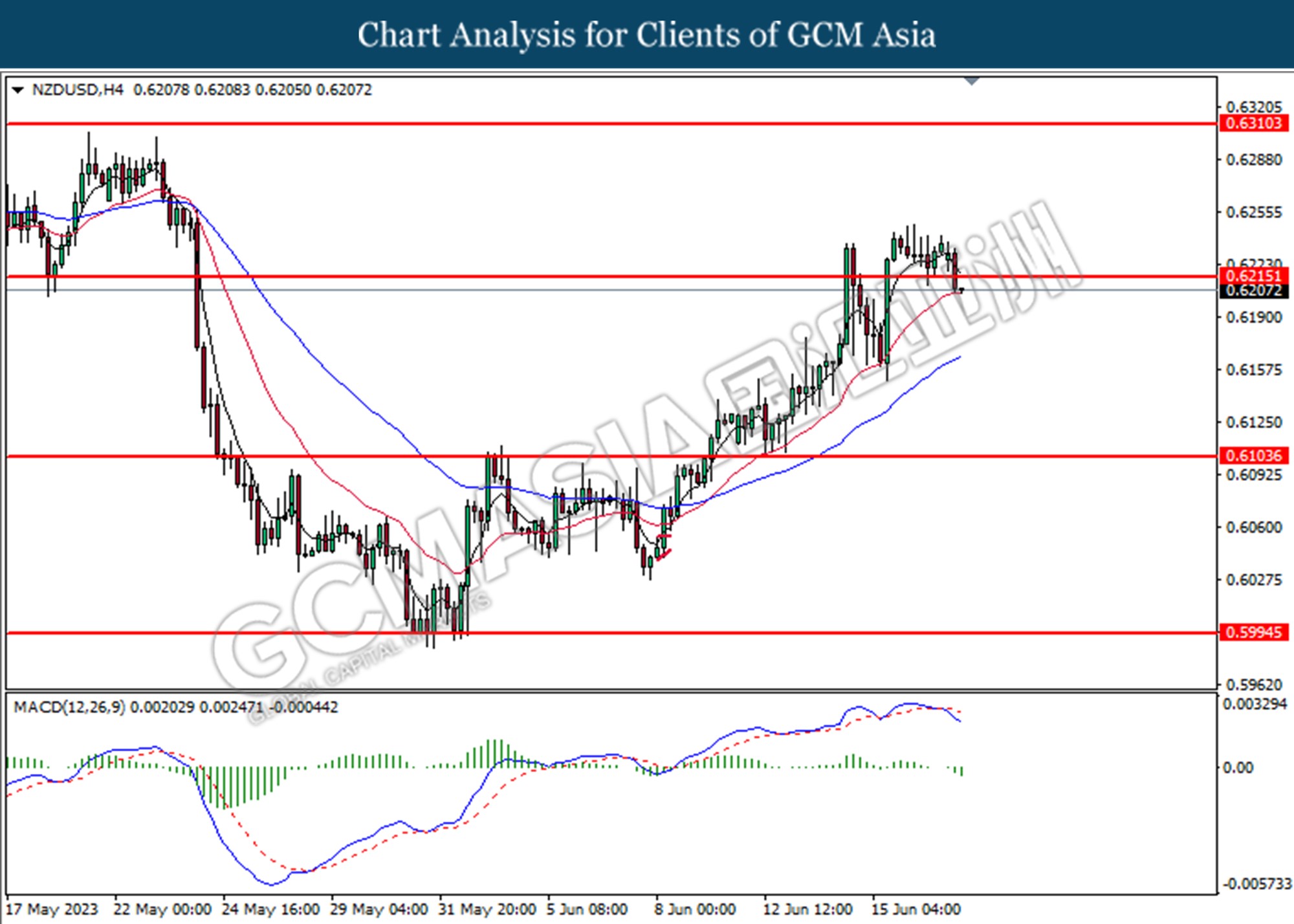Click the MACD values 0.002029 0.002471 text
The width and height of the screenshot is (1294, 924).
tap(197, 707)
